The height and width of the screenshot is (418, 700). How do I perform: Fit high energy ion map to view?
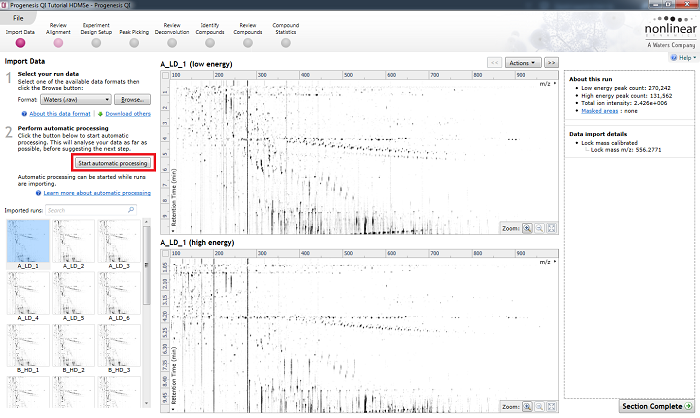click(551, 406)
